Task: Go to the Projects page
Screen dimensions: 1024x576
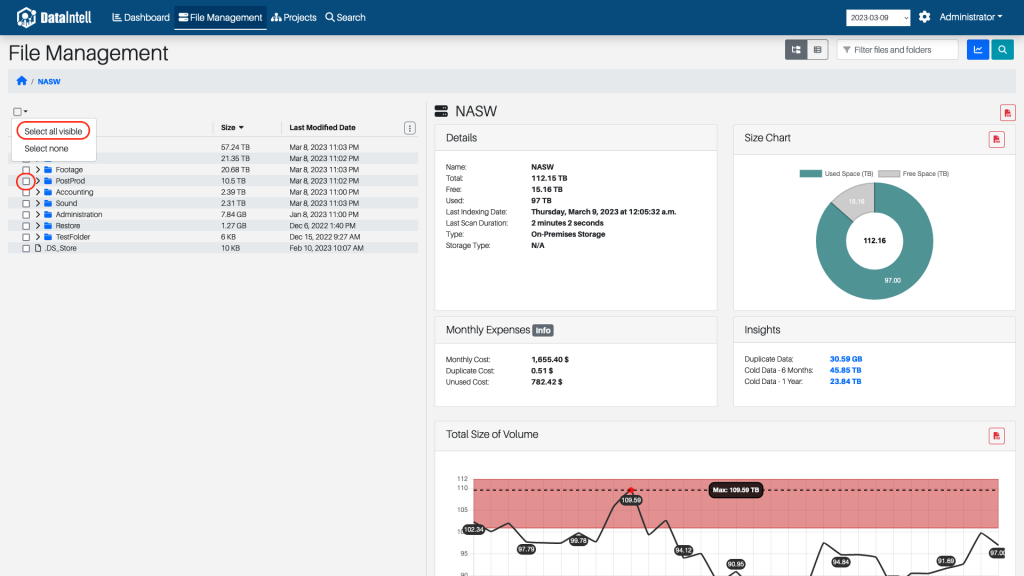Action: (294, 18)
